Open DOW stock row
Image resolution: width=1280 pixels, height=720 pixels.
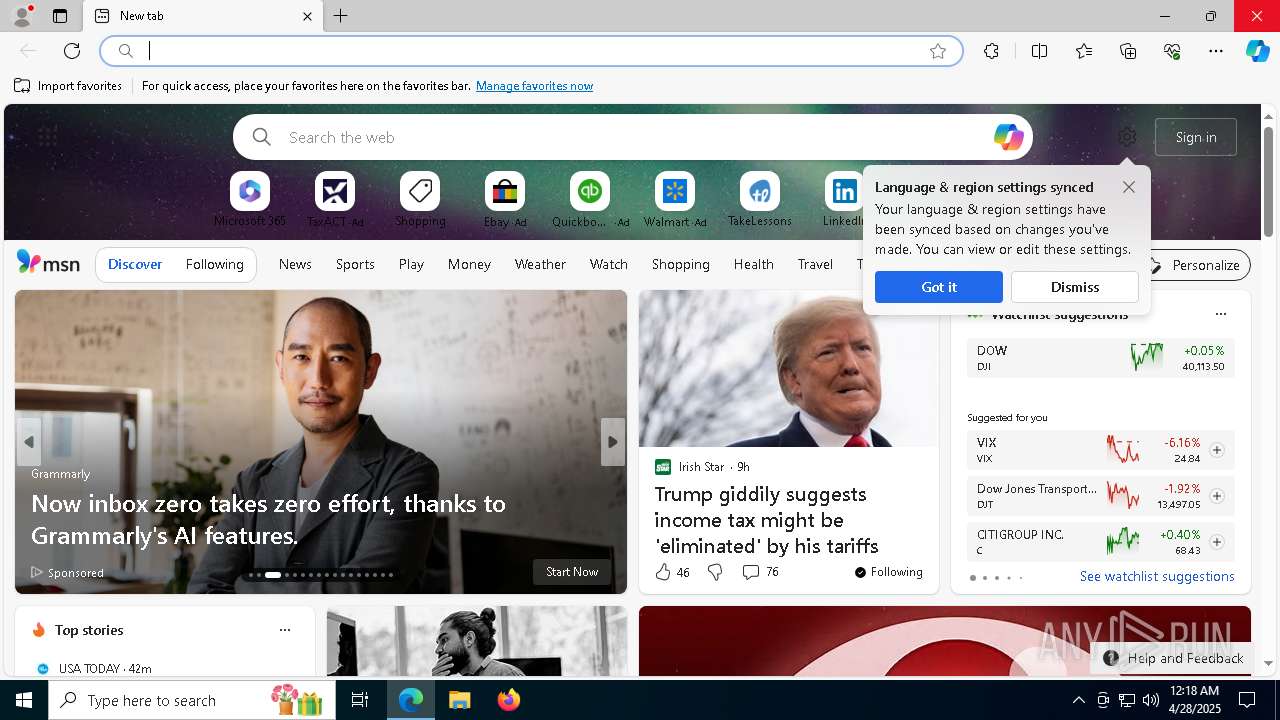(1100, 358)
